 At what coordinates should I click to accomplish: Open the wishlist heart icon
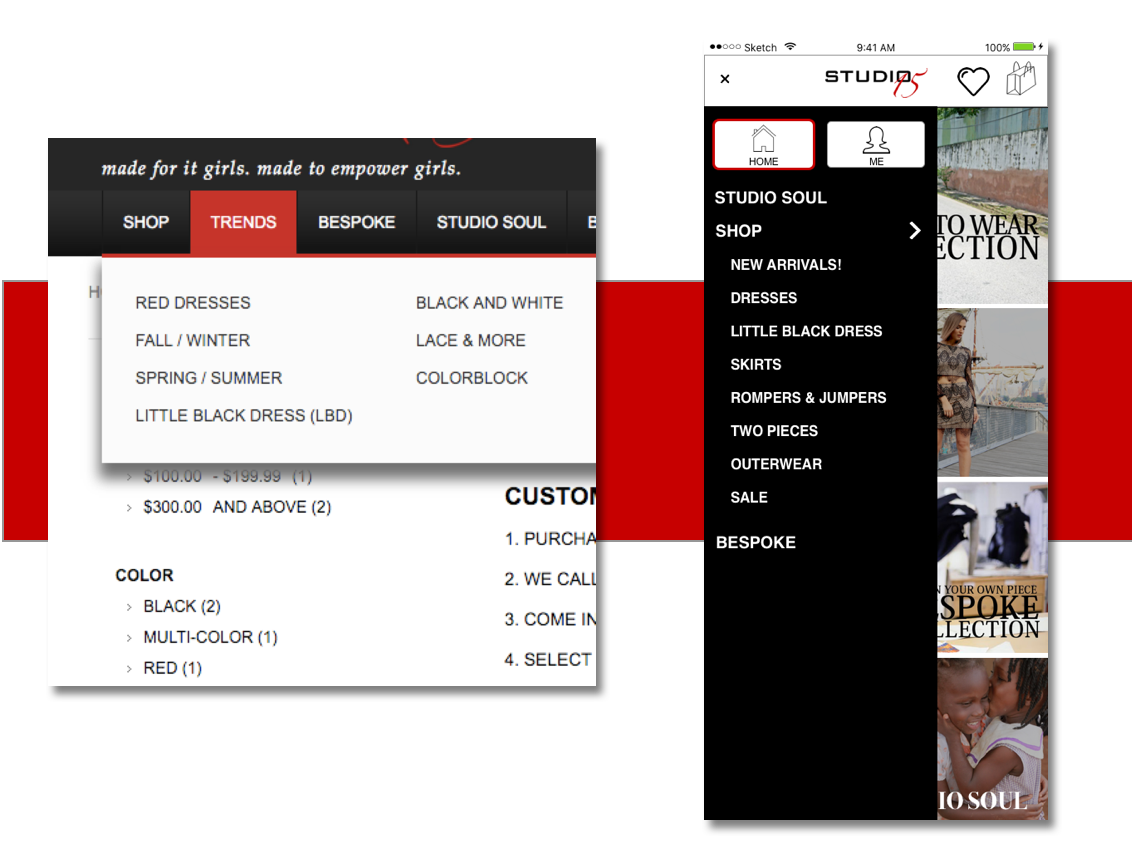973,81
